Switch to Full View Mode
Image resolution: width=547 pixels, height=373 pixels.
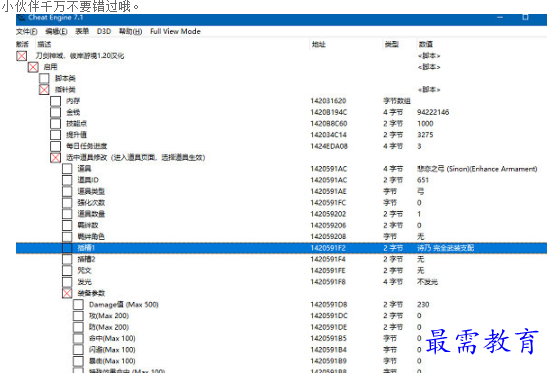tap(175, 31)
